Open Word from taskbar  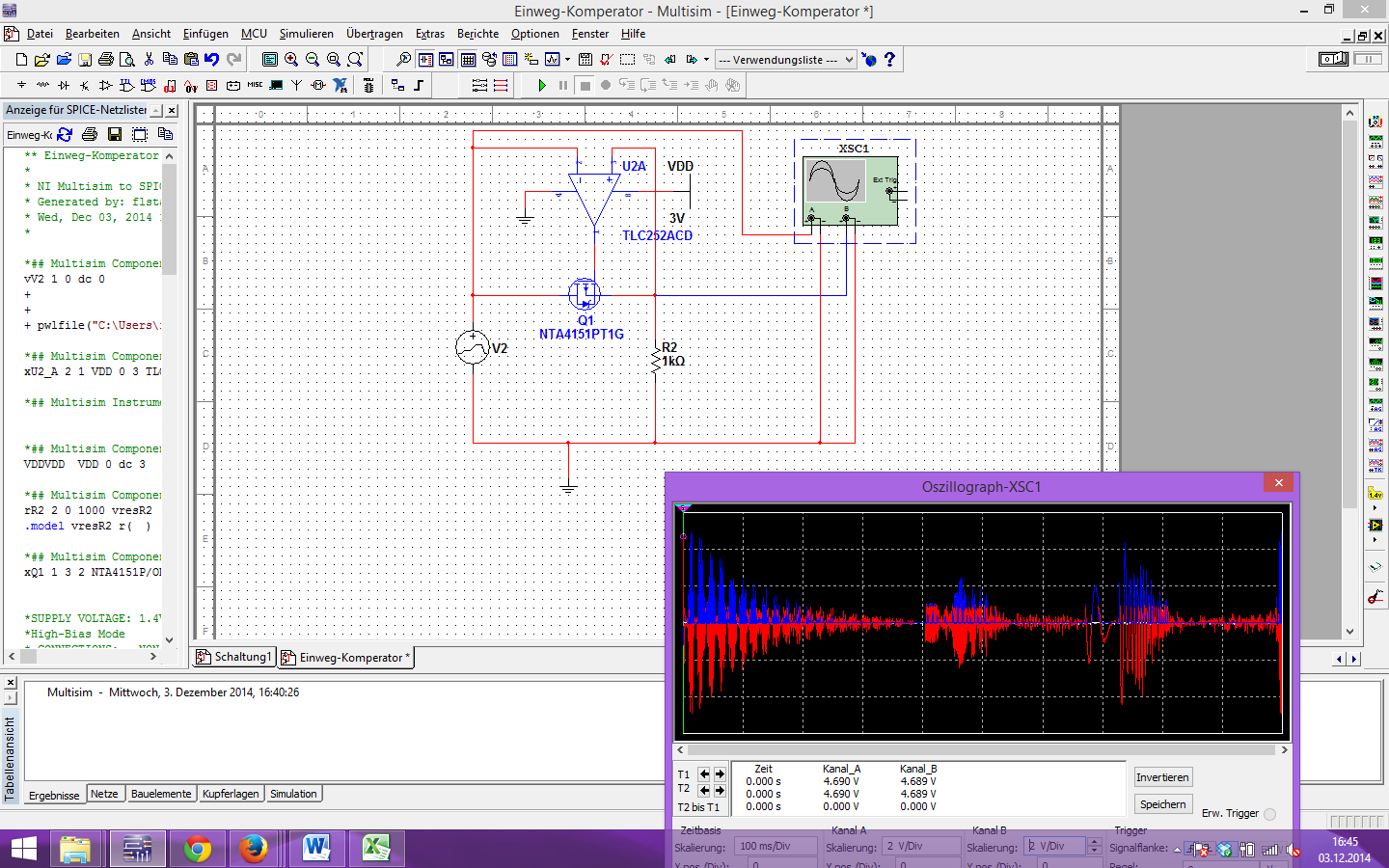click(x=315, y=849)
